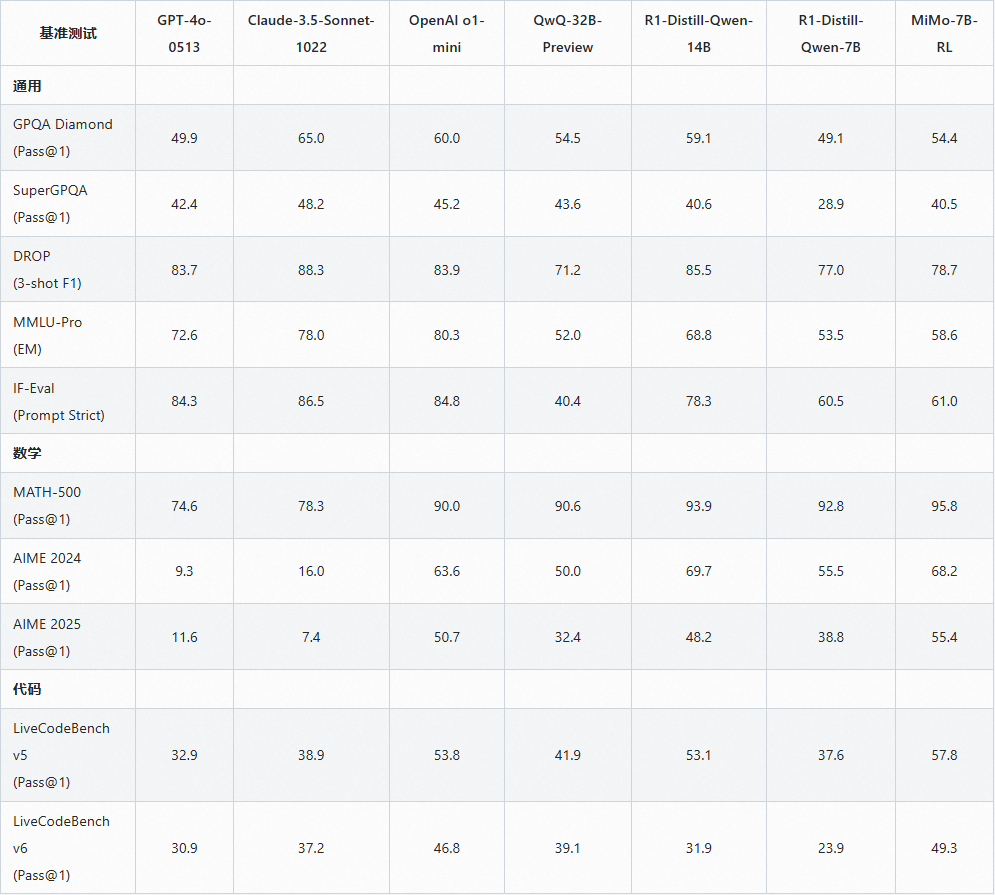The width and height of the screenshot is (995, 895).
Task: Click MiMo-7B-RL's MATH-500 score 95.8
Action: [944, 506]
